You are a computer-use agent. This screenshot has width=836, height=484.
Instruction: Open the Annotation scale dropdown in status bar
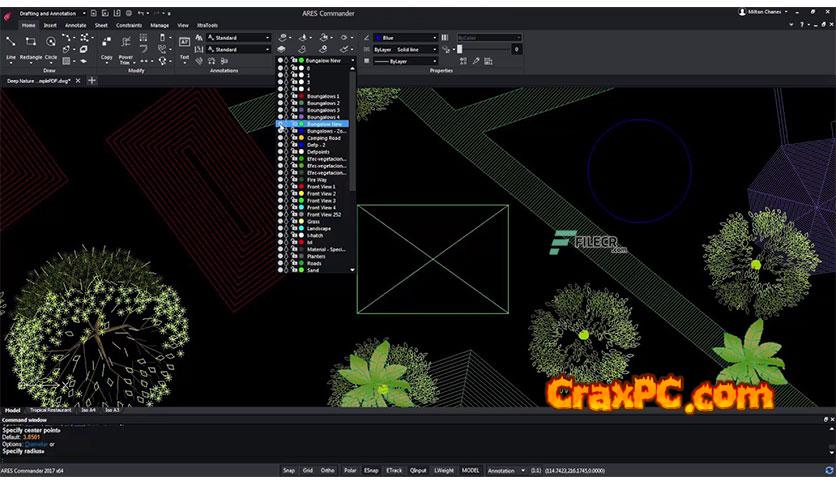tap(523, 470)
